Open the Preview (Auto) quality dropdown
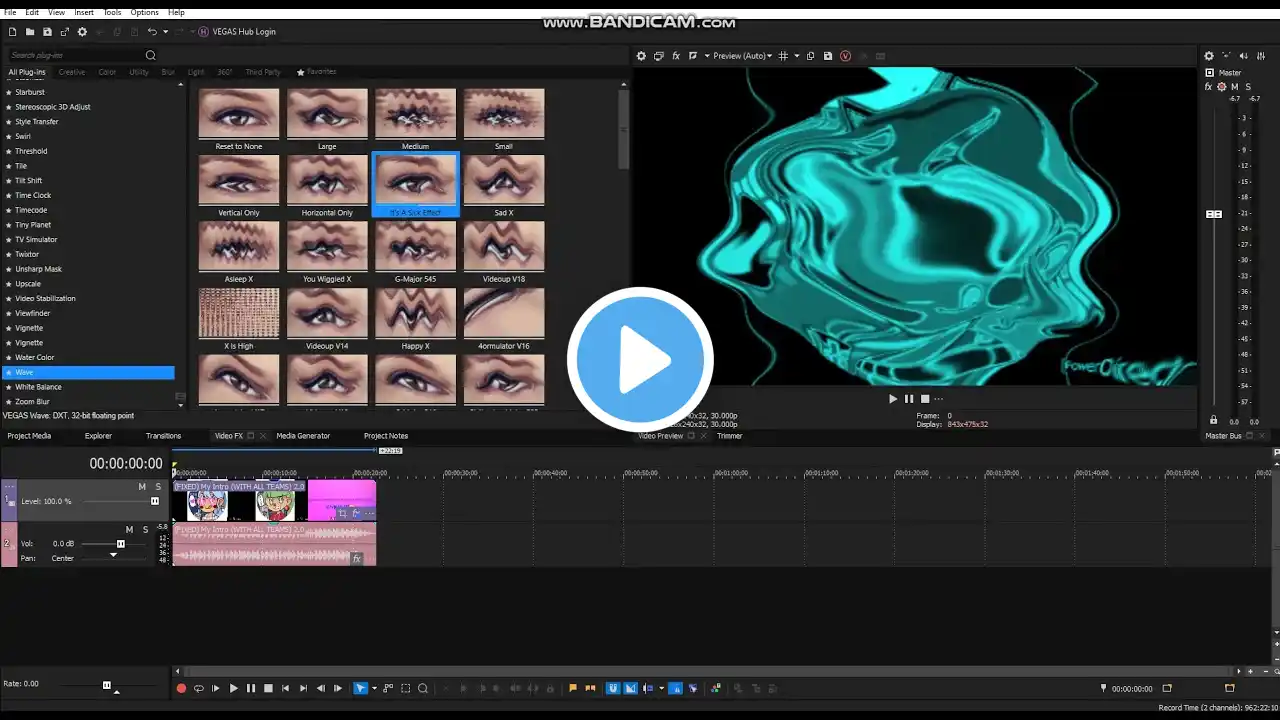Screen dimensions: 1280x720 [x=739, y=56]
